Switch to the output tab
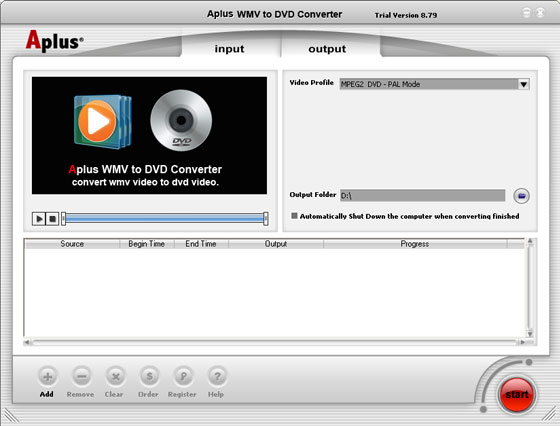Image resolution: width=560 pixels, height=426 pixels. (x=327, y=49)
